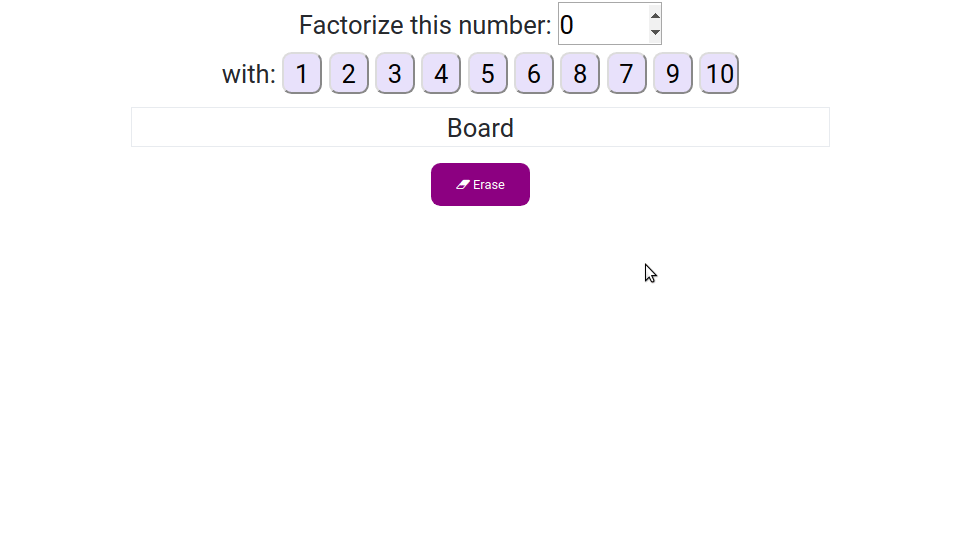This screenshot has height=540, width=960.
Task: Select factor button 1
Action: pos(302,73)
